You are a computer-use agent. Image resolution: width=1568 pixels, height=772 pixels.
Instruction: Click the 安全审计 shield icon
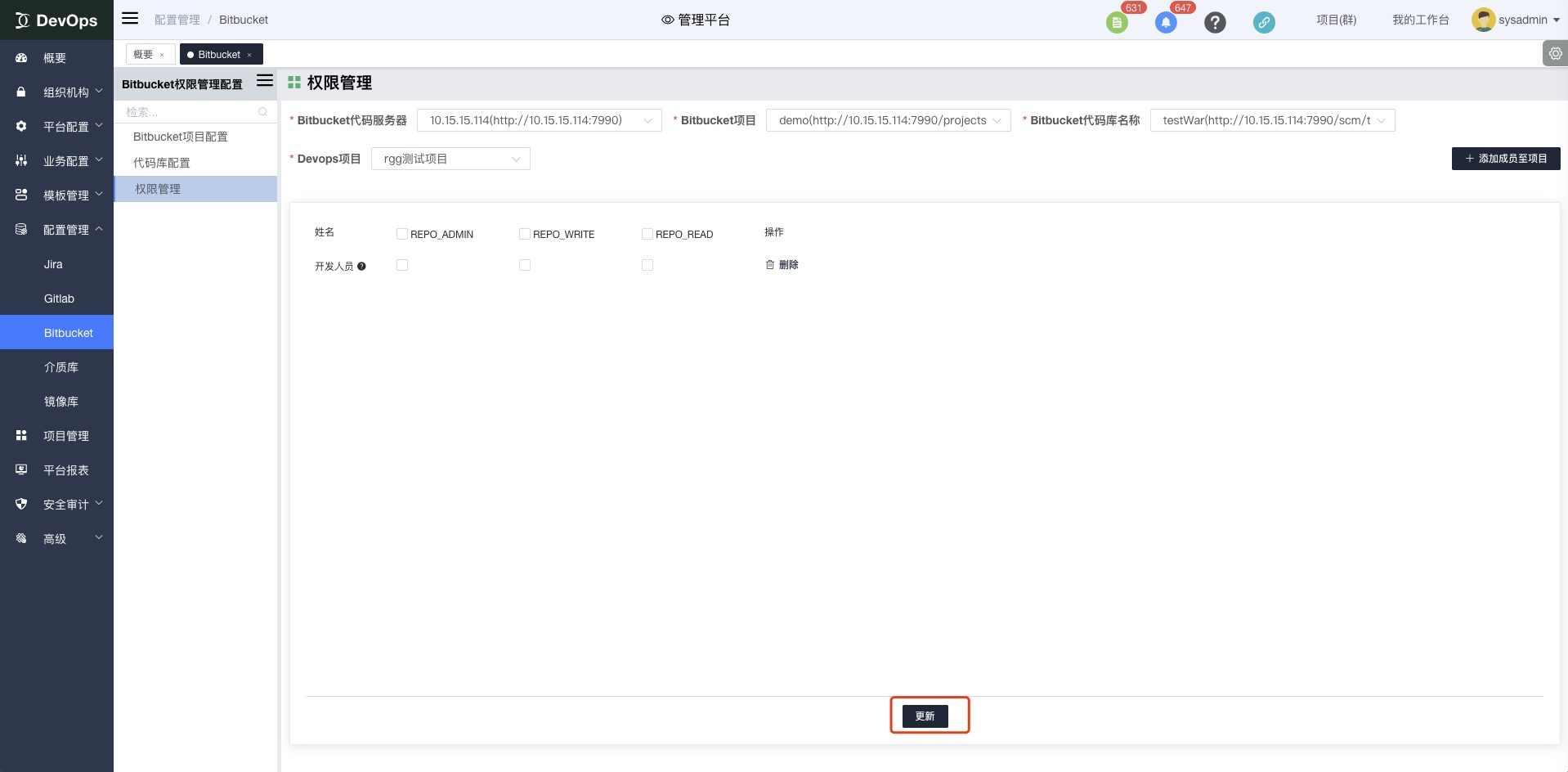point(21,505)
